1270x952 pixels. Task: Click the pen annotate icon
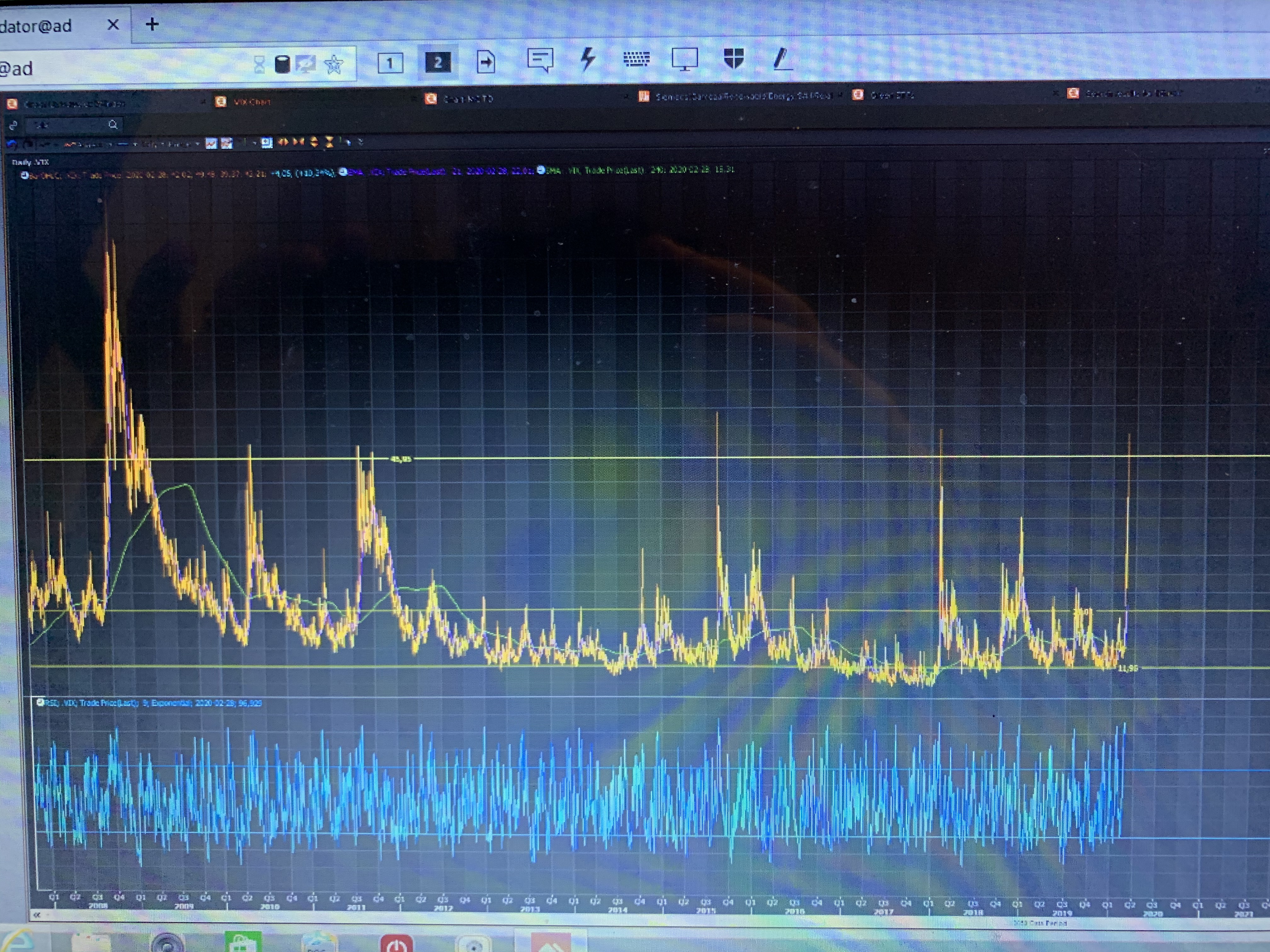pos(781,59)
